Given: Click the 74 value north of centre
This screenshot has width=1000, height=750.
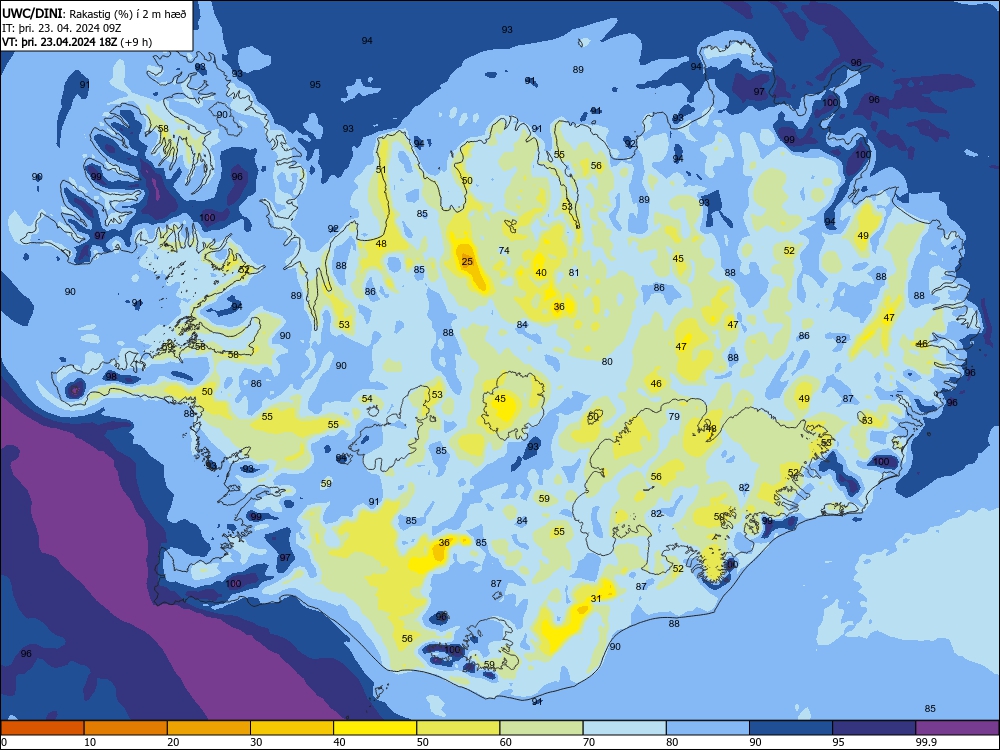Looking at the screenshot, I should coord(504,251).
